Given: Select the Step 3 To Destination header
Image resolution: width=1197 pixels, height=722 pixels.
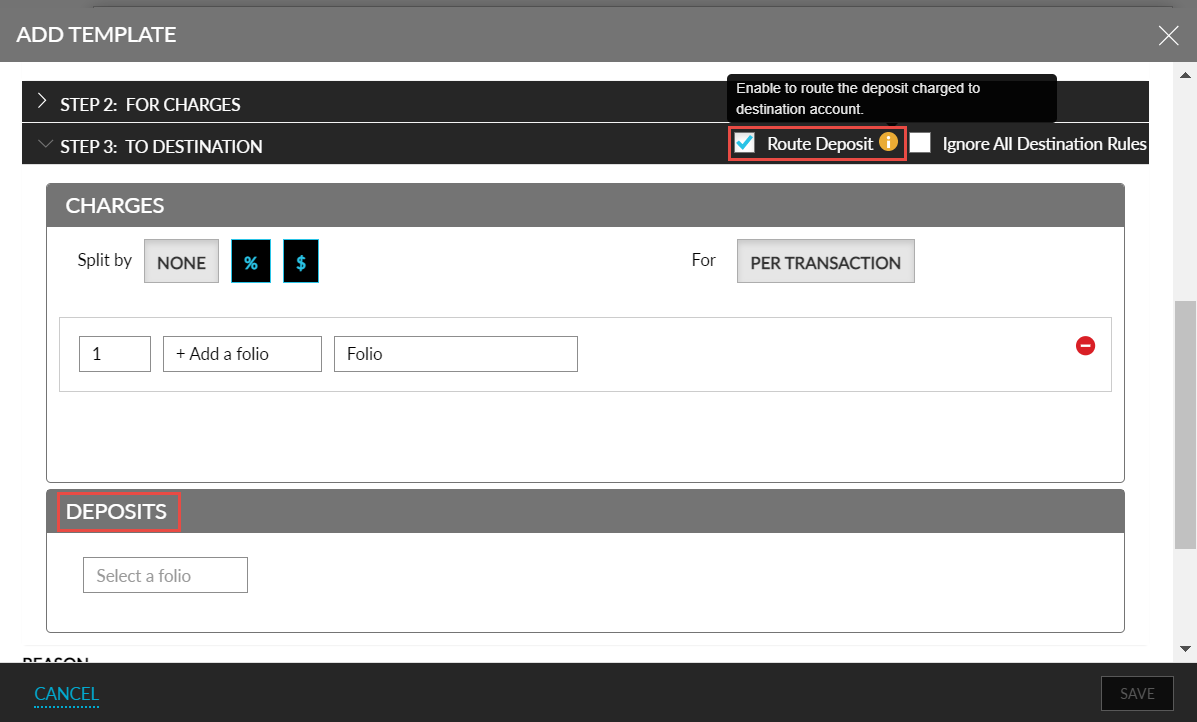Looking at the screenshot, I should [x=161, y=146].
